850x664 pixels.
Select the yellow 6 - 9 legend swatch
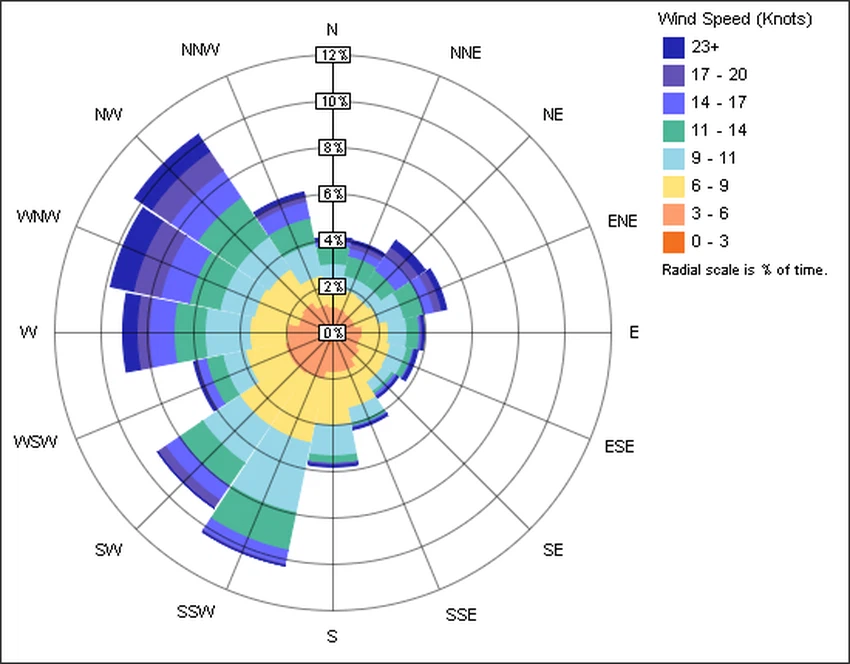coord(673,186)
